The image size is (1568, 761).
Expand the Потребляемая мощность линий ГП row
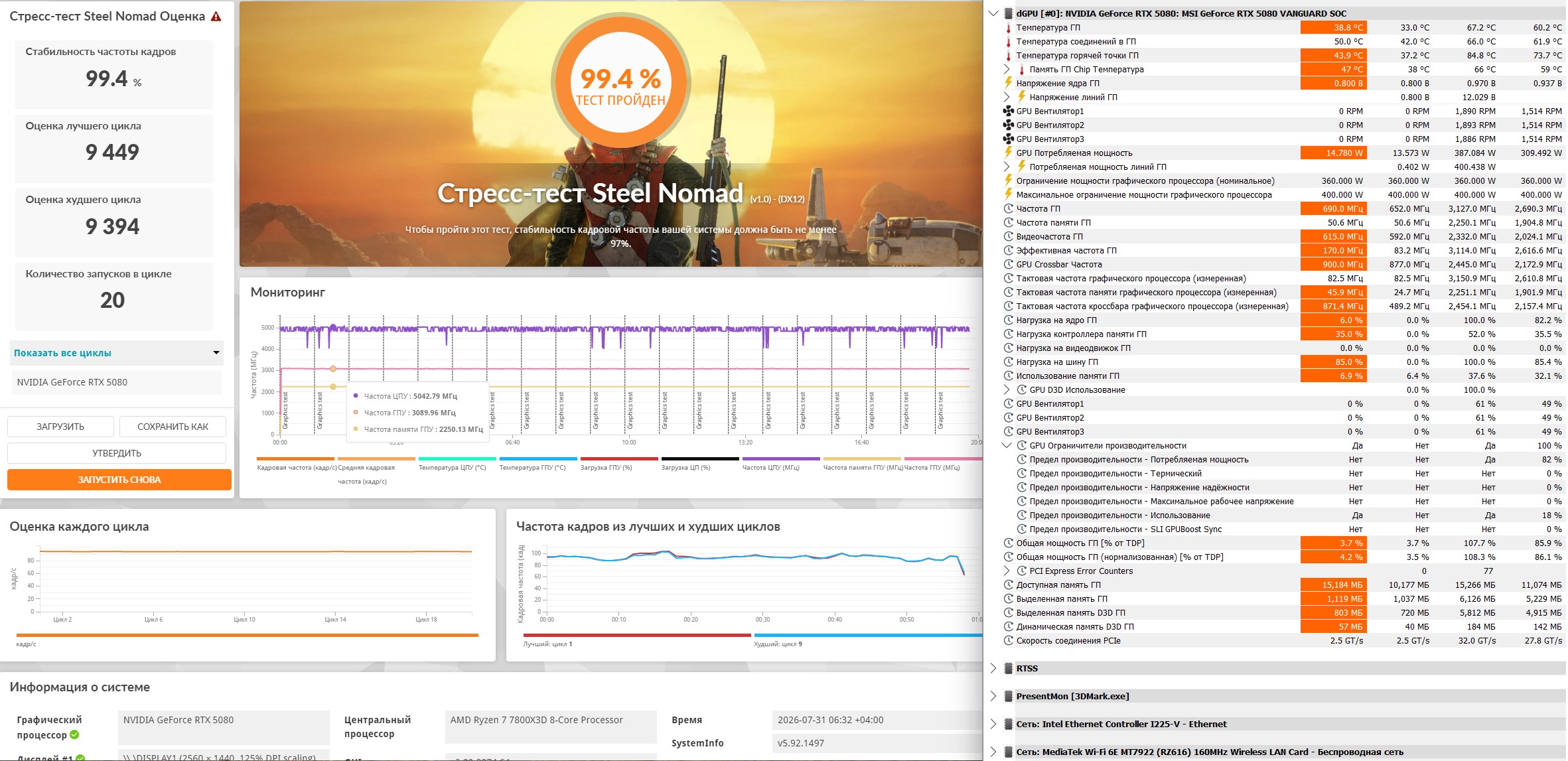(1007, 167)
